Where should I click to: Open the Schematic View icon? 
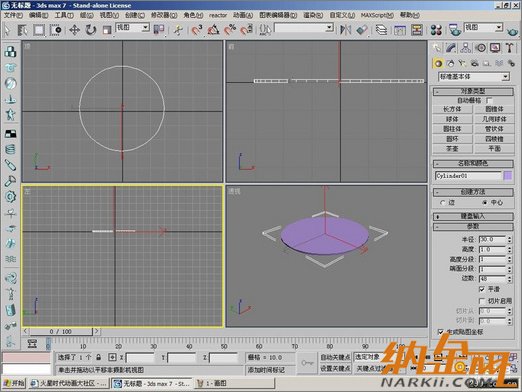pos(417,30)
